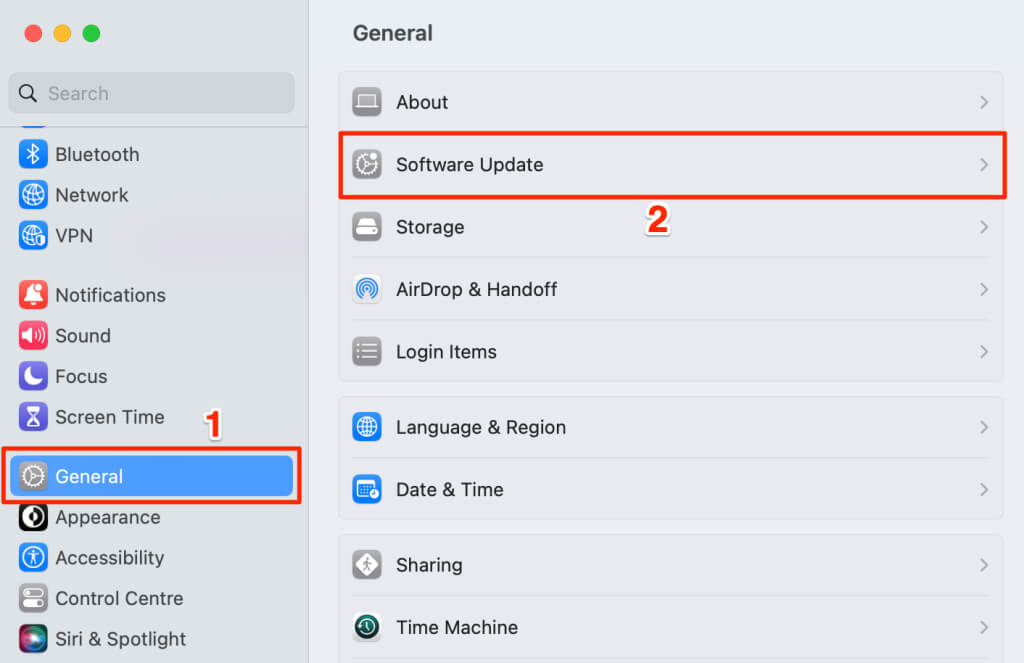
Task: Open the AirDrop & Handoff text label
Action: tap(476, 289)
